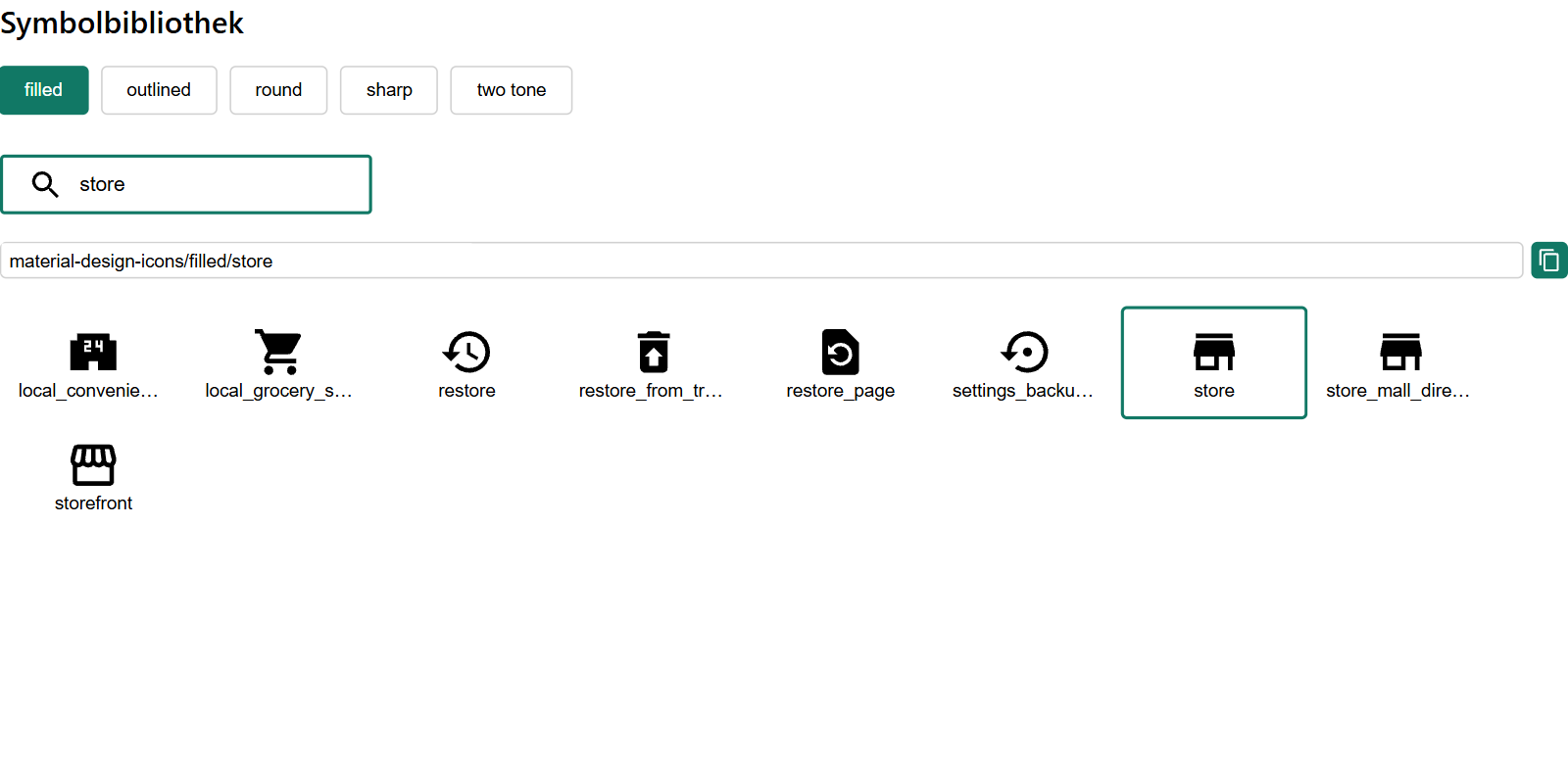Select the restore_from_trash icon
This screenshot has width=1568, height=765.
[654, 352]
